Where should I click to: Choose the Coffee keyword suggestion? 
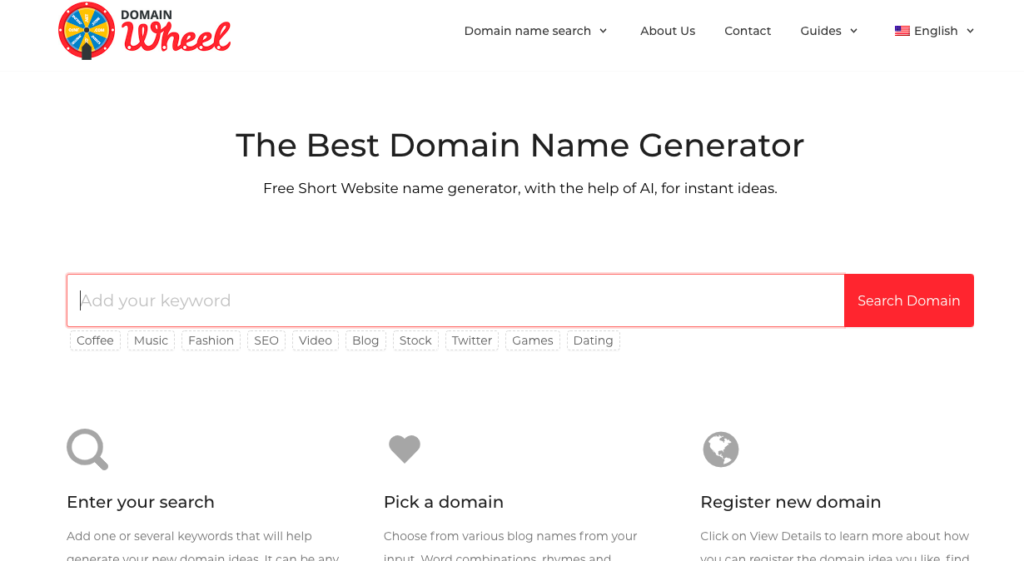coord(95,340)
